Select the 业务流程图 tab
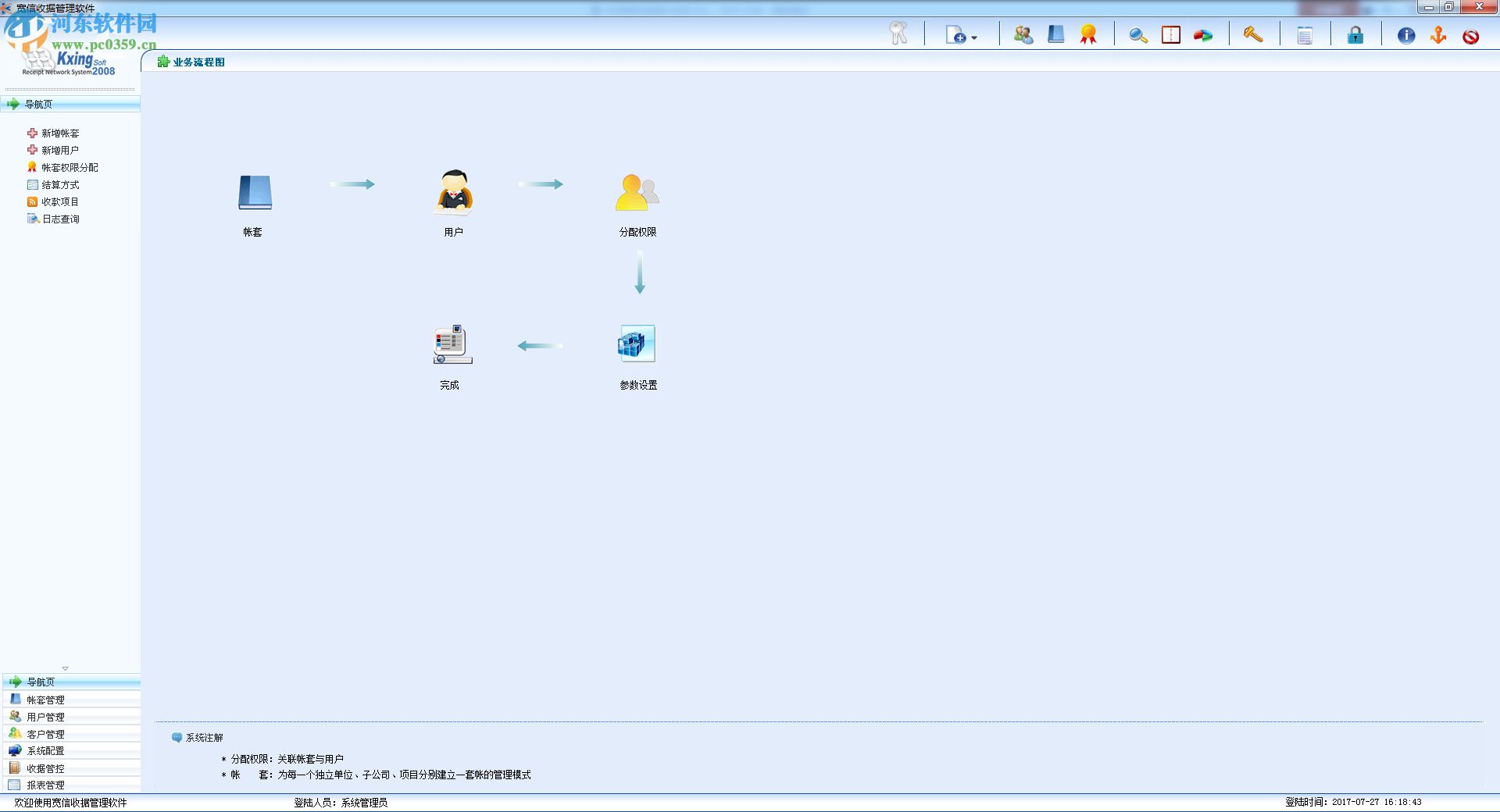The height and width of the screenshot is (812, 1500). pyautogui.click(x=191, y=62)
